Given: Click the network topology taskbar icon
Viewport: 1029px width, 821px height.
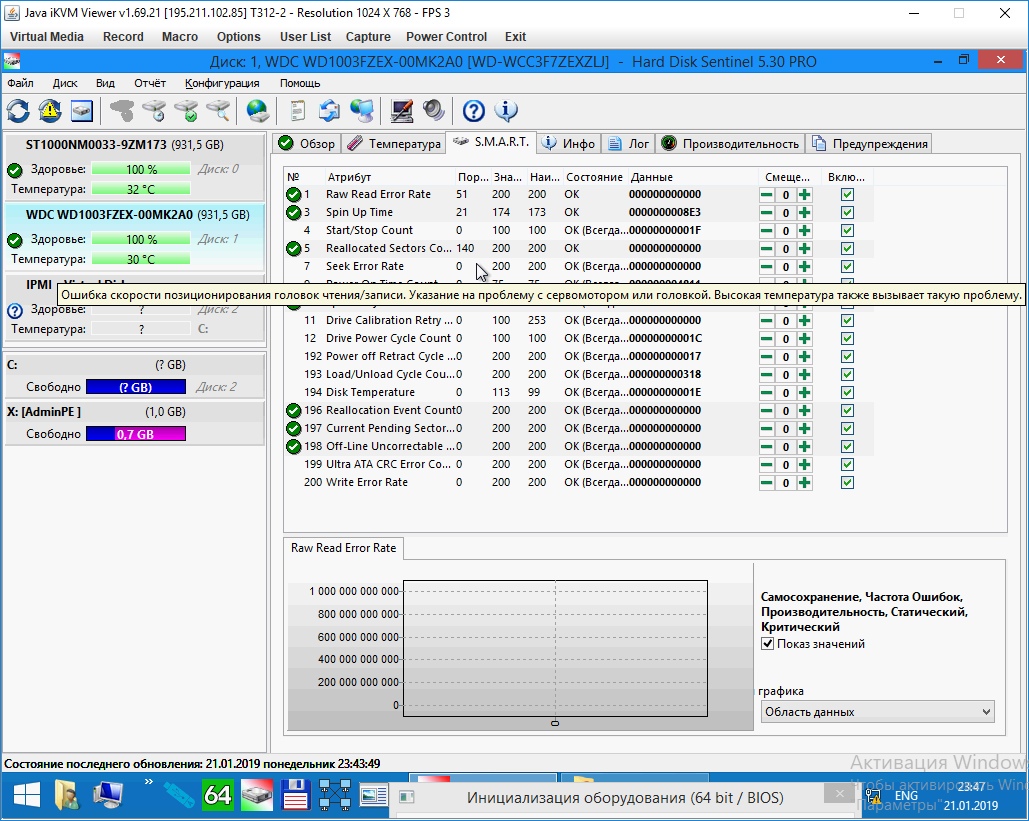Looking at the screenshot, I should (335, 795).
